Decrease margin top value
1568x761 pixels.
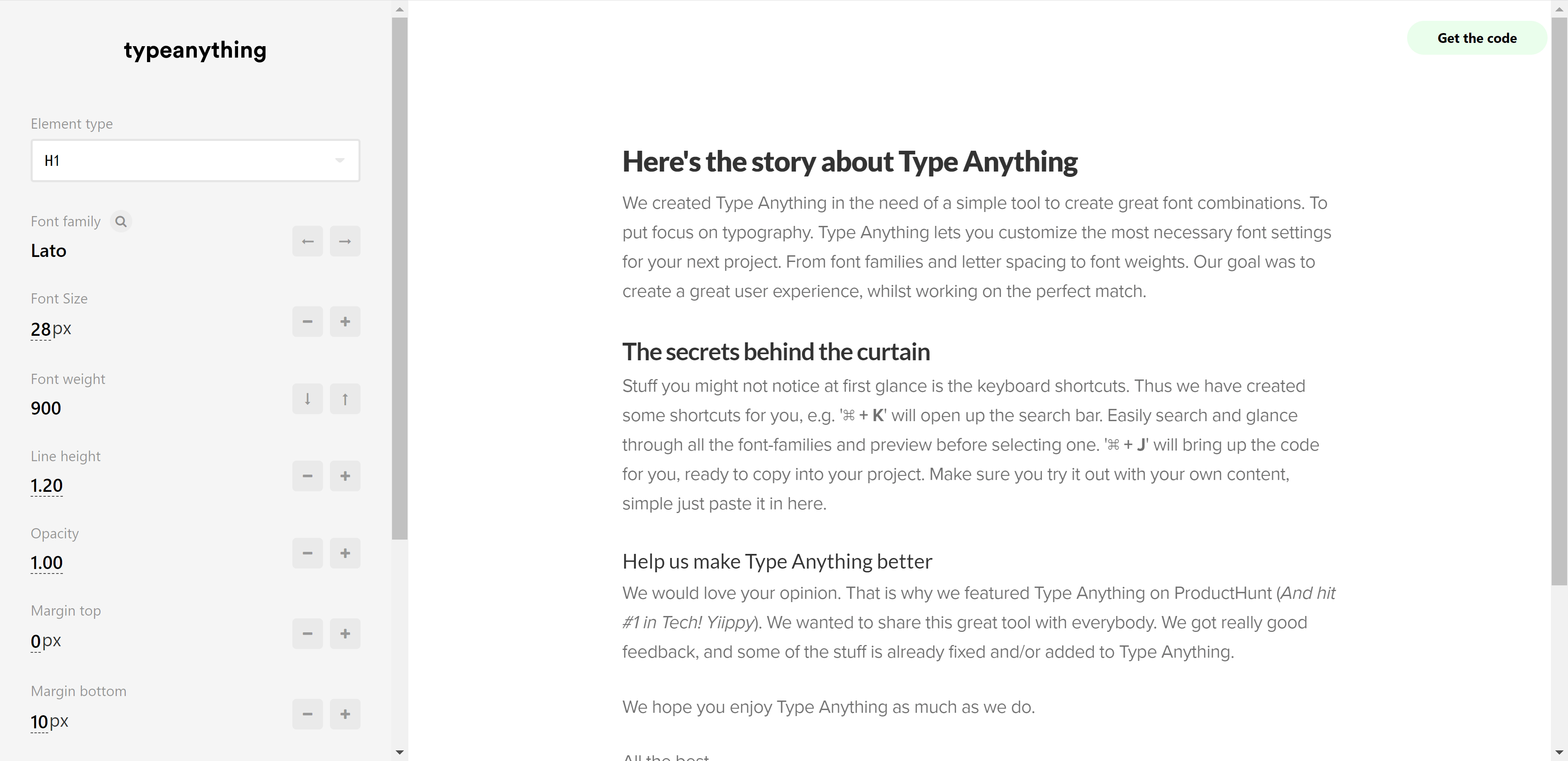(307, 634)
